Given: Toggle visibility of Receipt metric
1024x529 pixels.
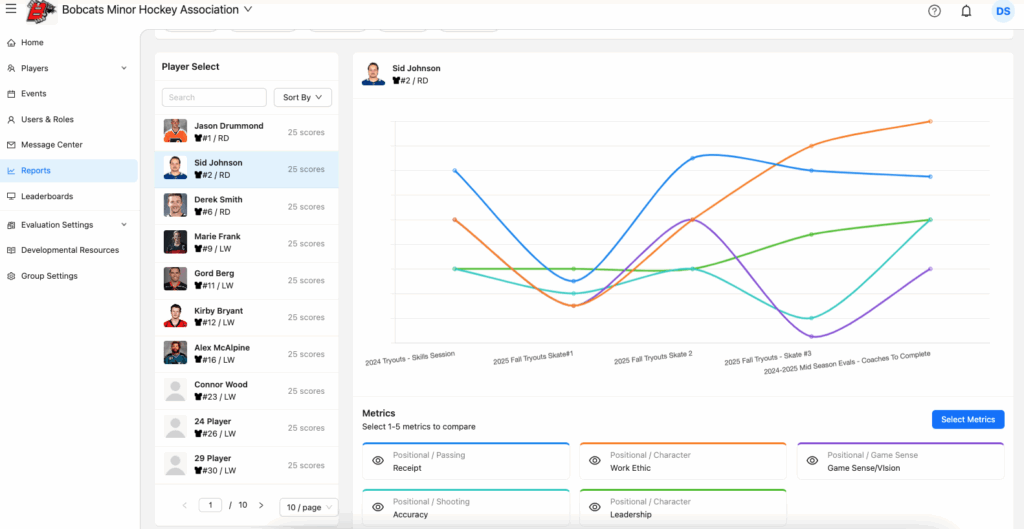Looking at the screenshot, I should [x=378, y=461].
